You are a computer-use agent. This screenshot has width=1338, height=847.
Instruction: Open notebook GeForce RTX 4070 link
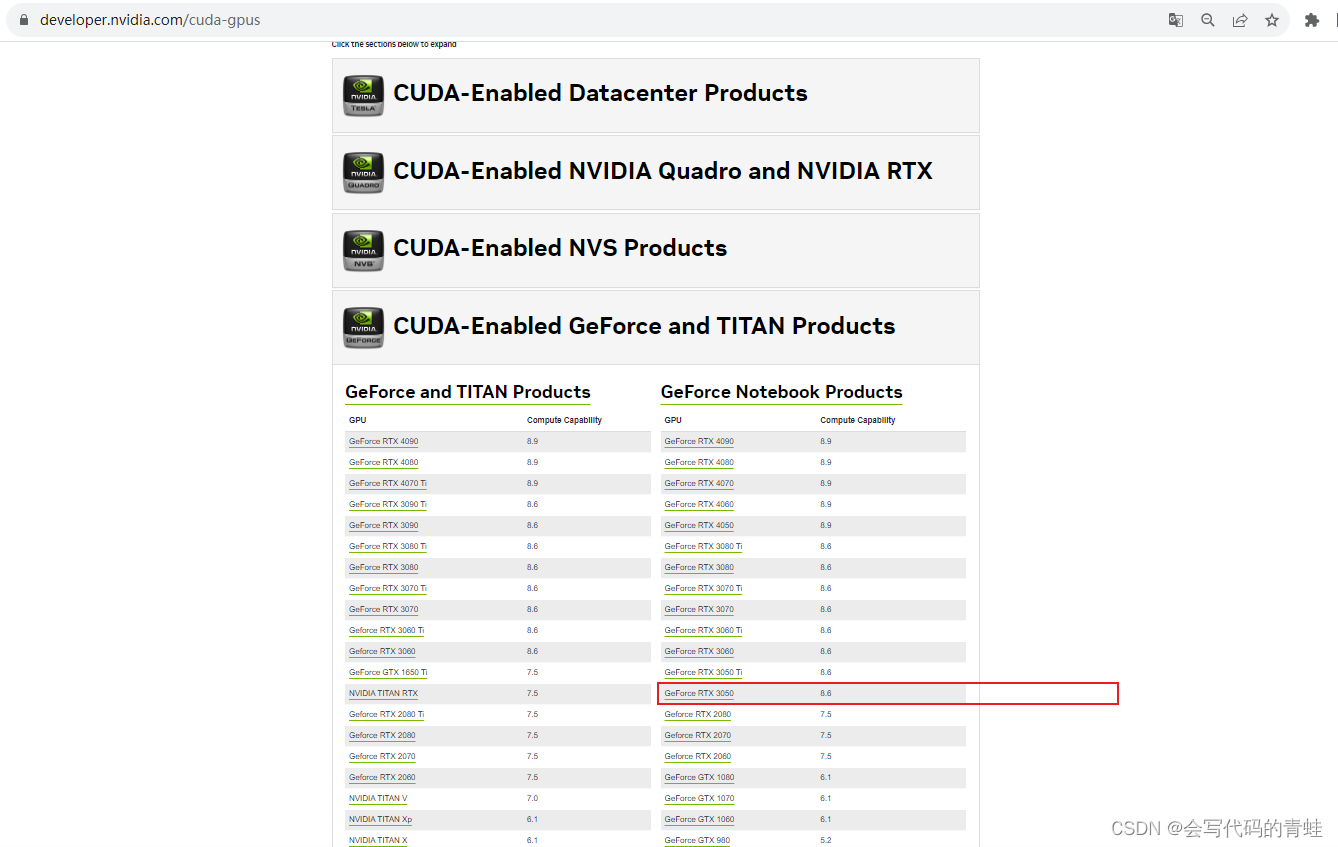(x=699, y=483)
